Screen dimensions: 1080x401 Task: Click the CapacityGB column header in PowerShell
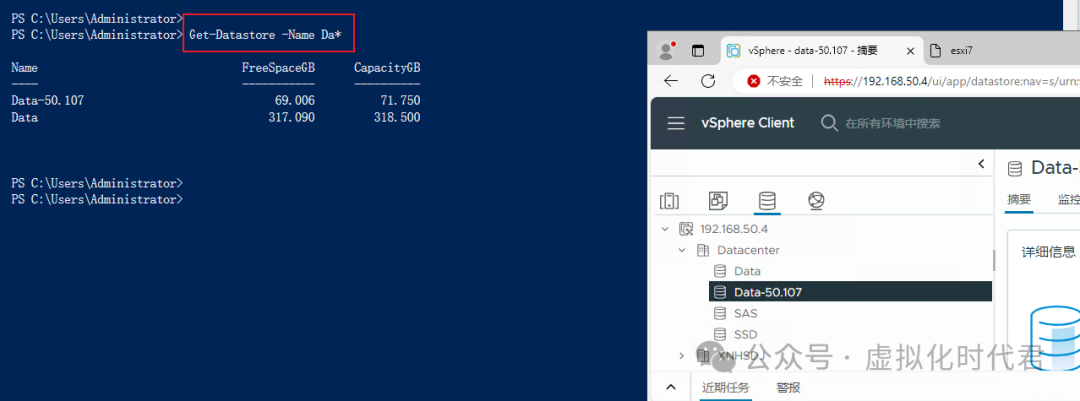[x=387, y=68]
